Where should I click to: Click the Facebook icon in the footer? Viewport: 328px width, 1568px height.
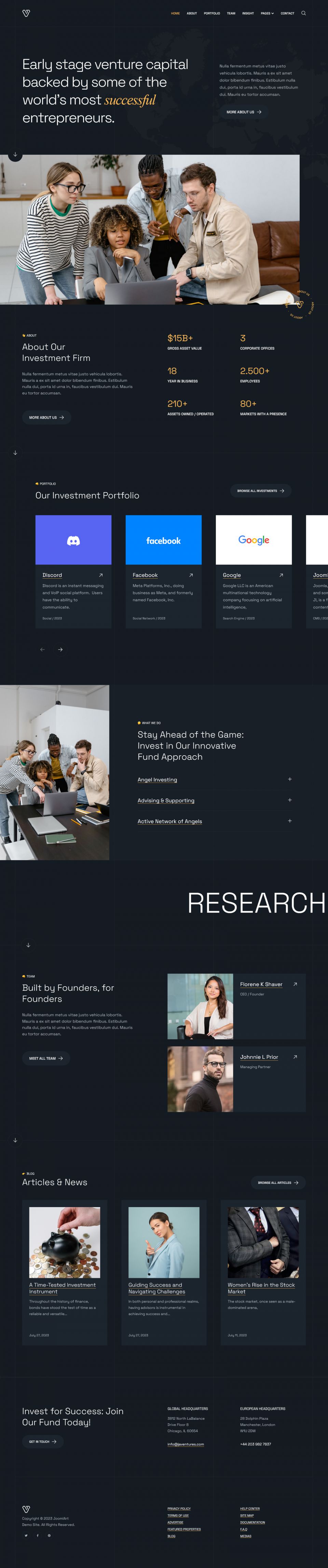pyautogui.click(x=38, y=1535)
